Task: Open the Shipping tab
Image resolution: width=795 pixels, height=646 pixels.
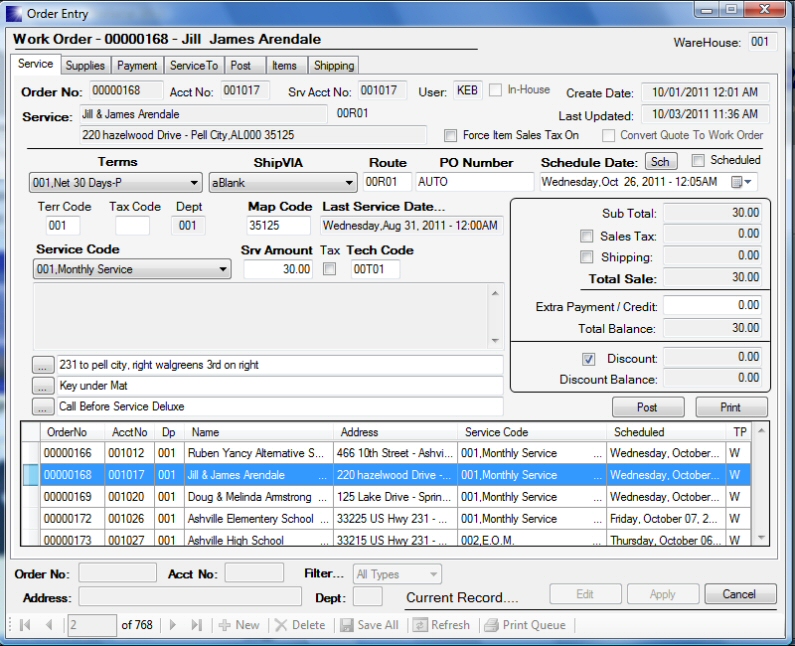Action: [334, 66]
